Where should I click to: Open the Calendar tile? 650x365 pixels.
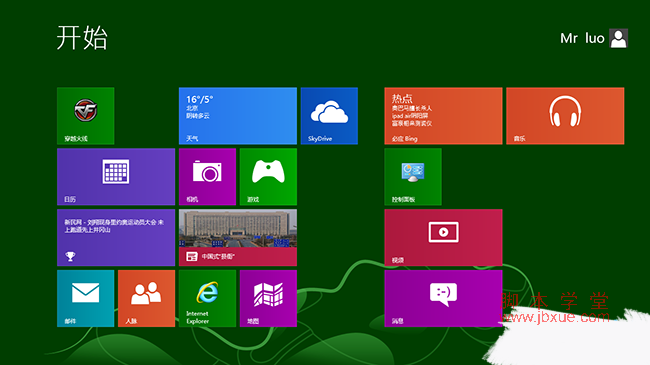(116, 177)
